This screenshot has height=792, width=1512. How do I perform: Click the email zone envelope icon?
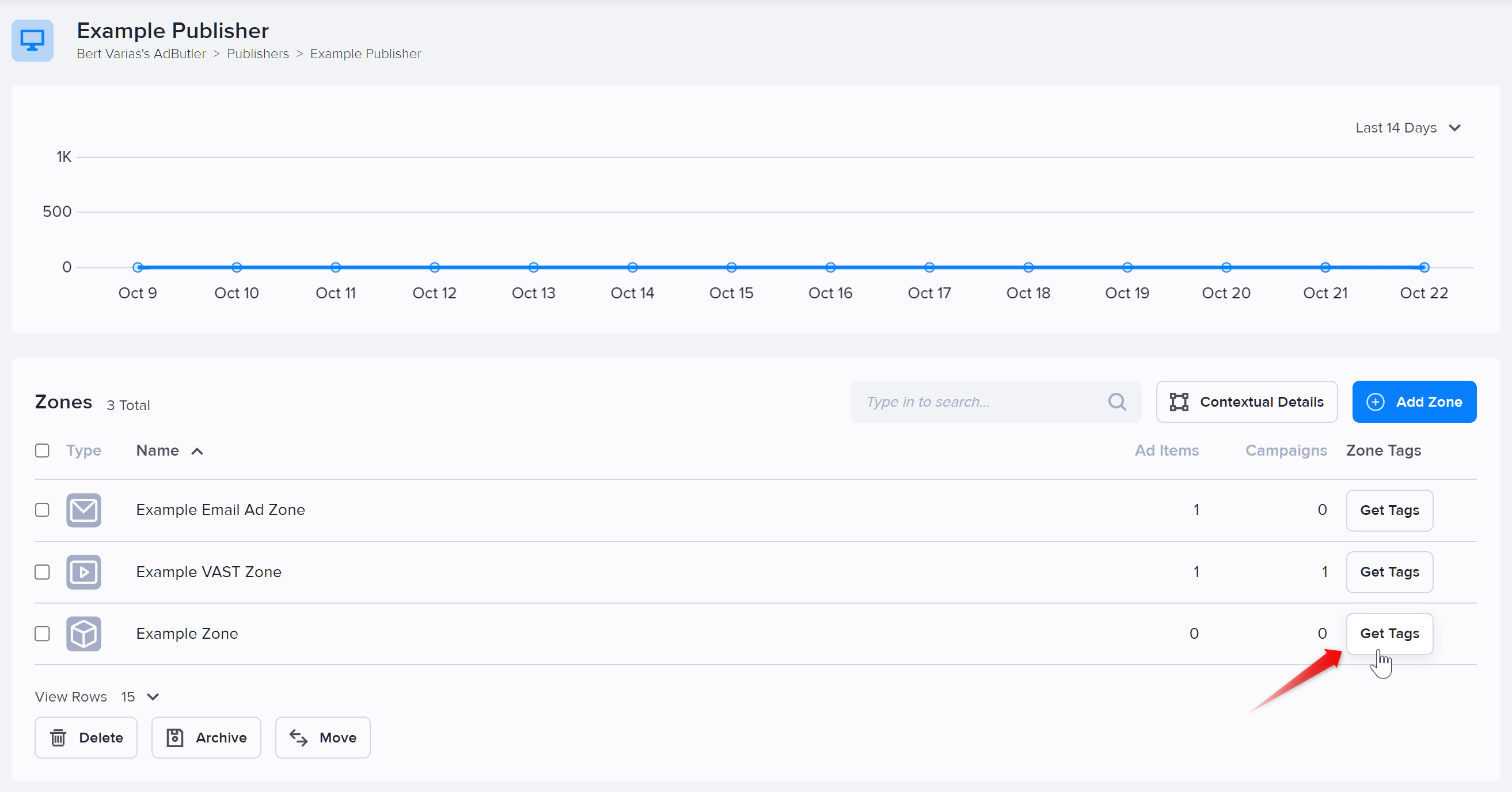click(83, 510)
